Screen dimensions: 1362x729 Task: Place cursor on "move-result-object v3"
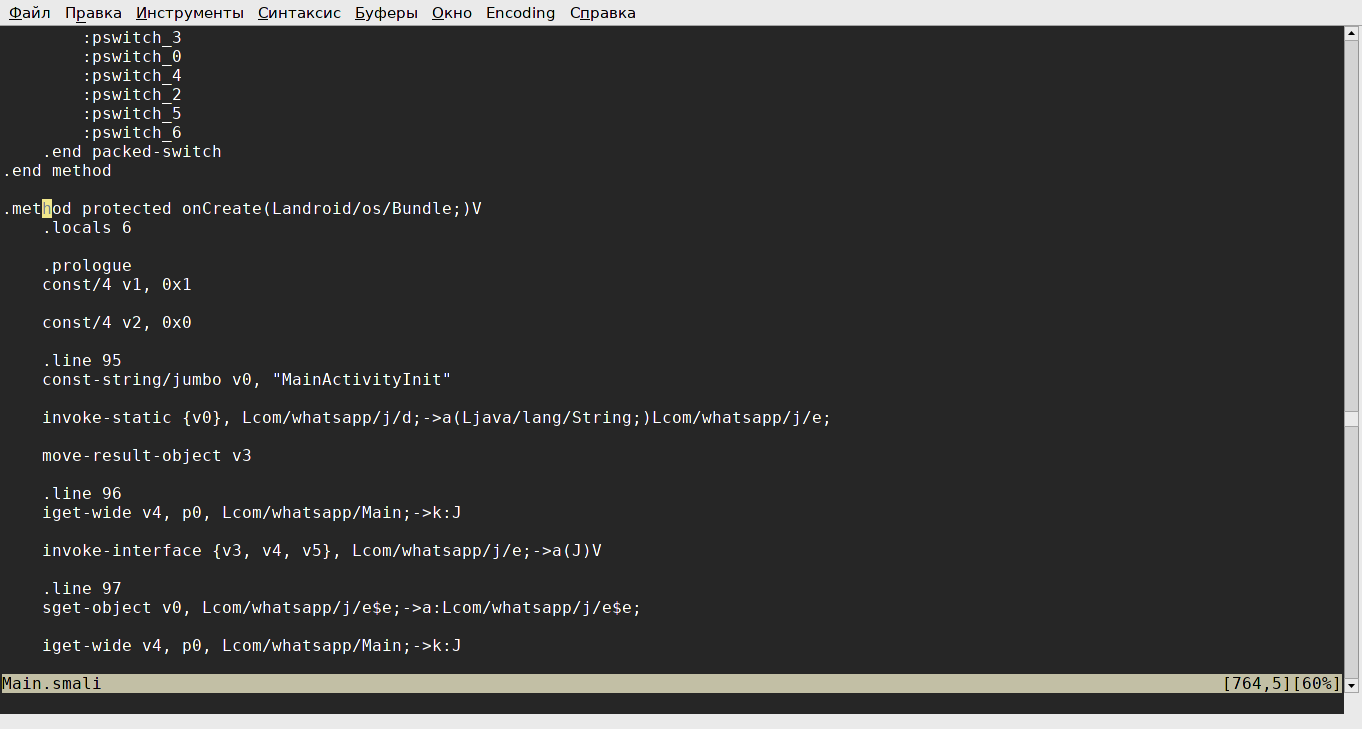pos(146,456)
